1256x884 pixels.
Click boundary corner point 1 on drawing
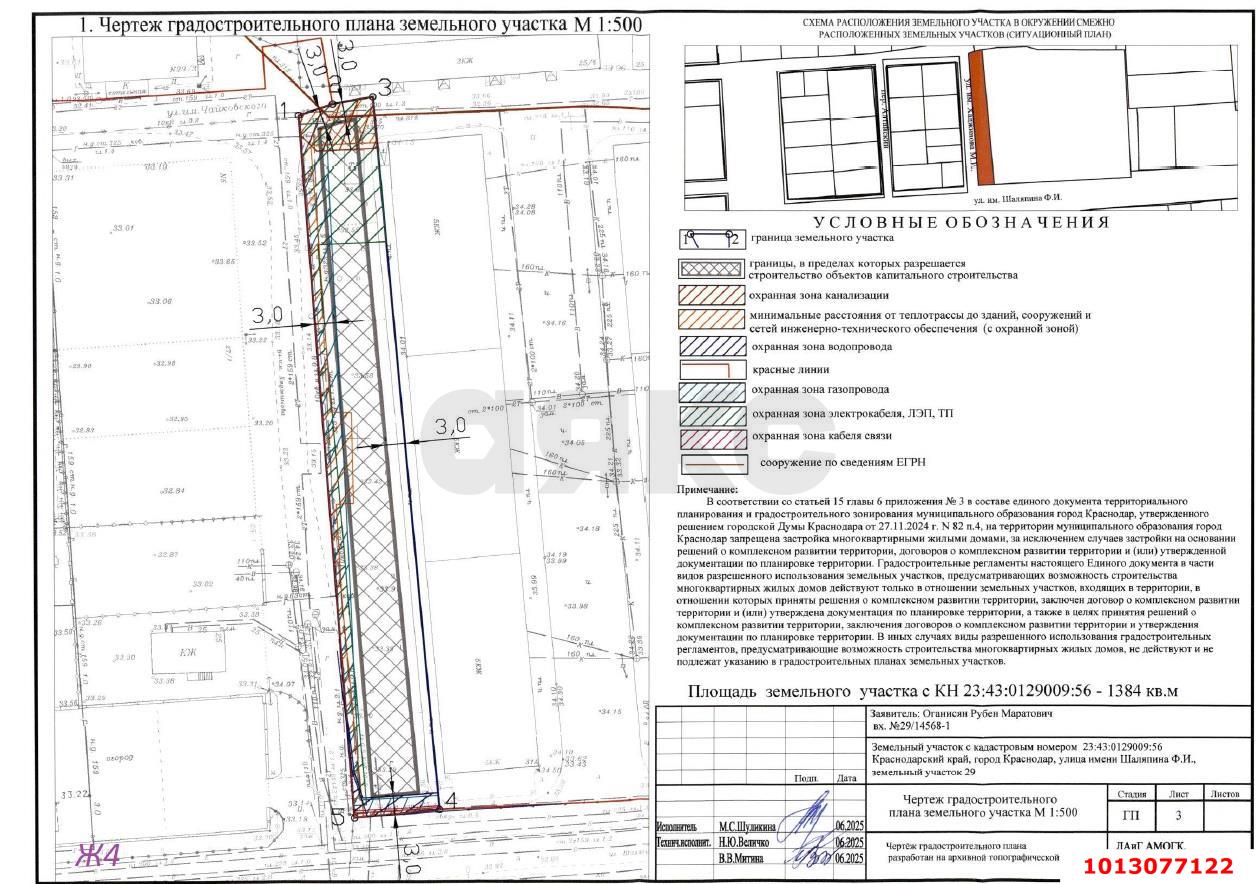[x=299, y=115]
